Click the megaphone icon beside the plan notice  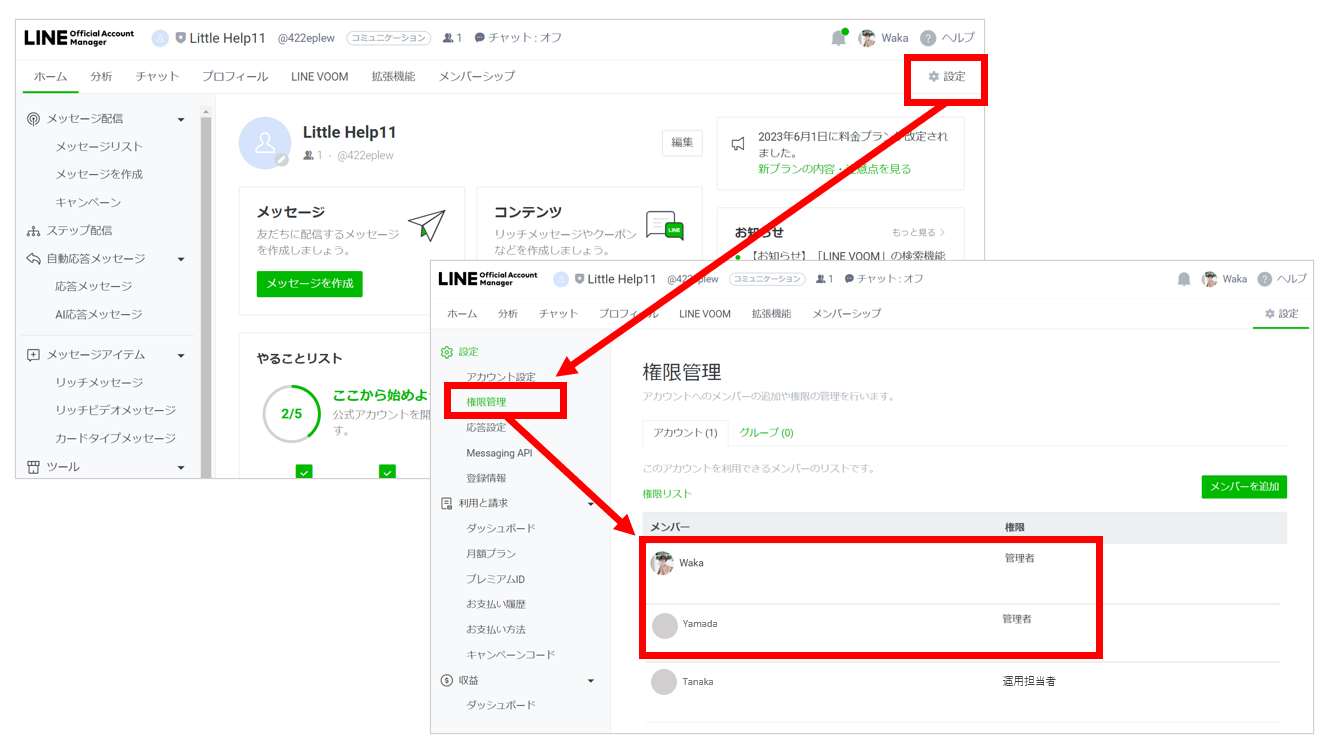(x=738, y=144)
